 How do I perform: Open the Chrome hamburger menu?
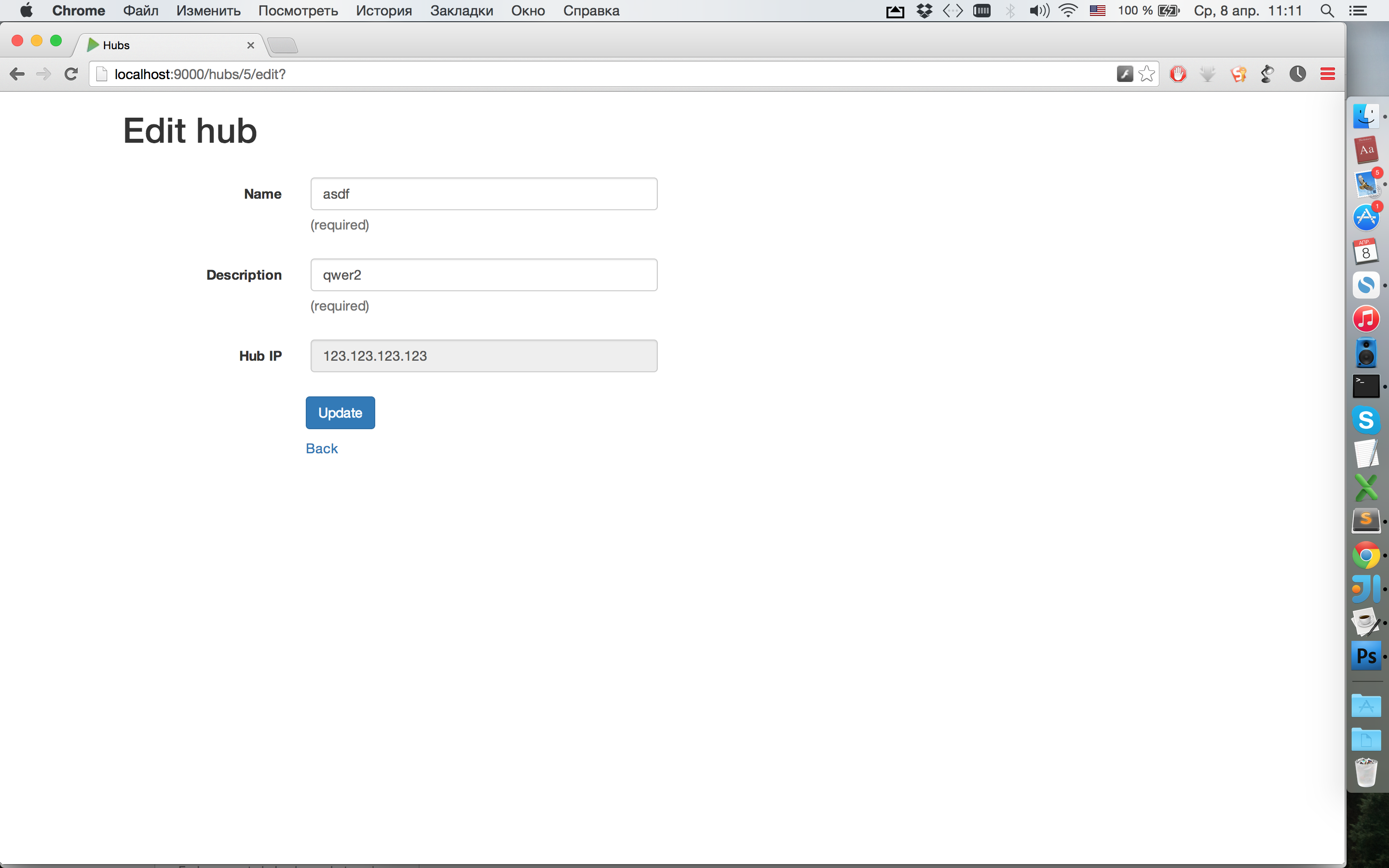pos(1327,74)
